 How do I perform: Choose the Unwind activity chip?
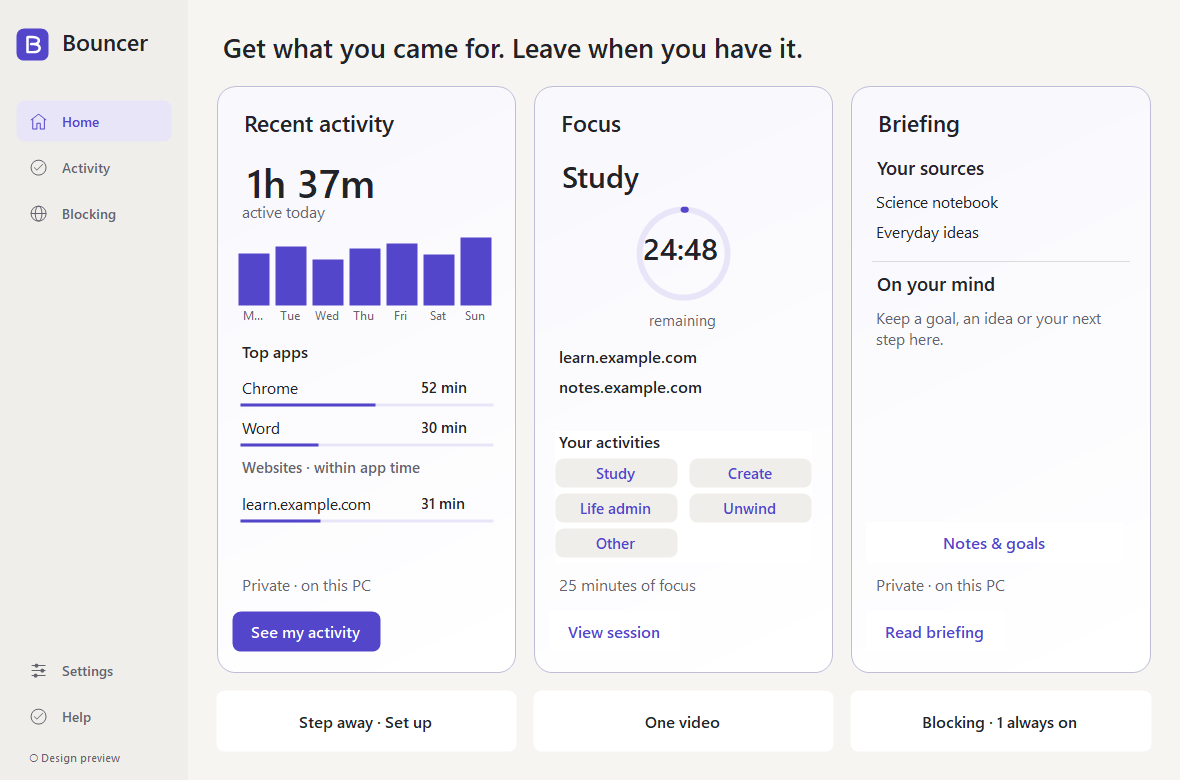(750, 508)
